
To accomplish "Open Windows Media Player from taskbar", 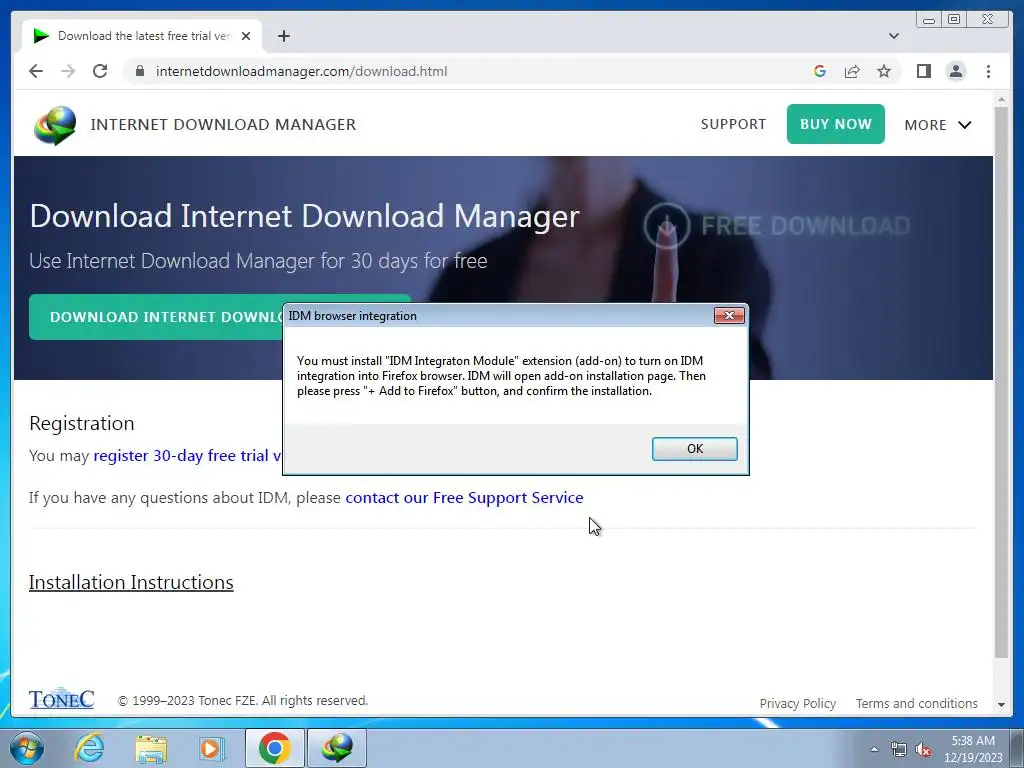I will click(x=212, y=748).
